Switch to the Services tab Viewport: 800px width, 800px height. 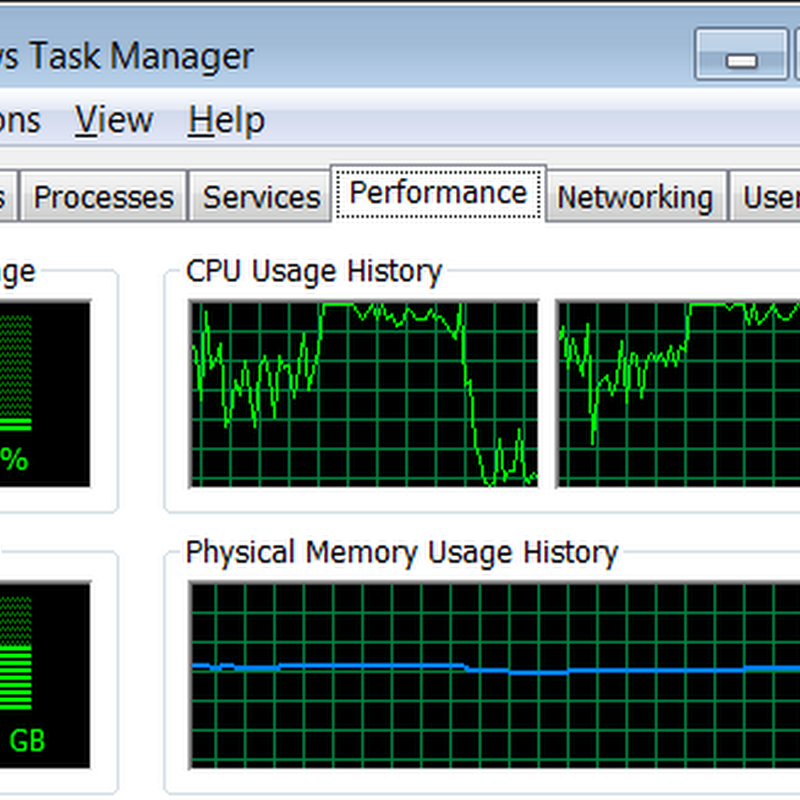pos(261,197)
